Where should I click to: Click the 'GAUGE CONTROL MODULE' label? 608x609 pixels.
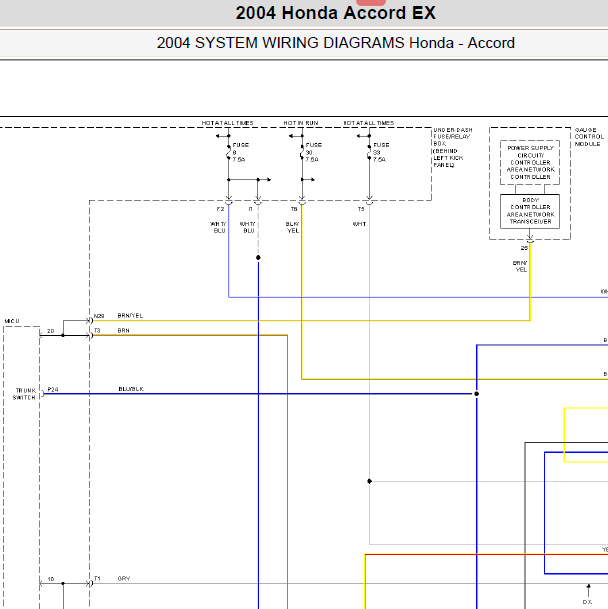[x=589, y=137]
